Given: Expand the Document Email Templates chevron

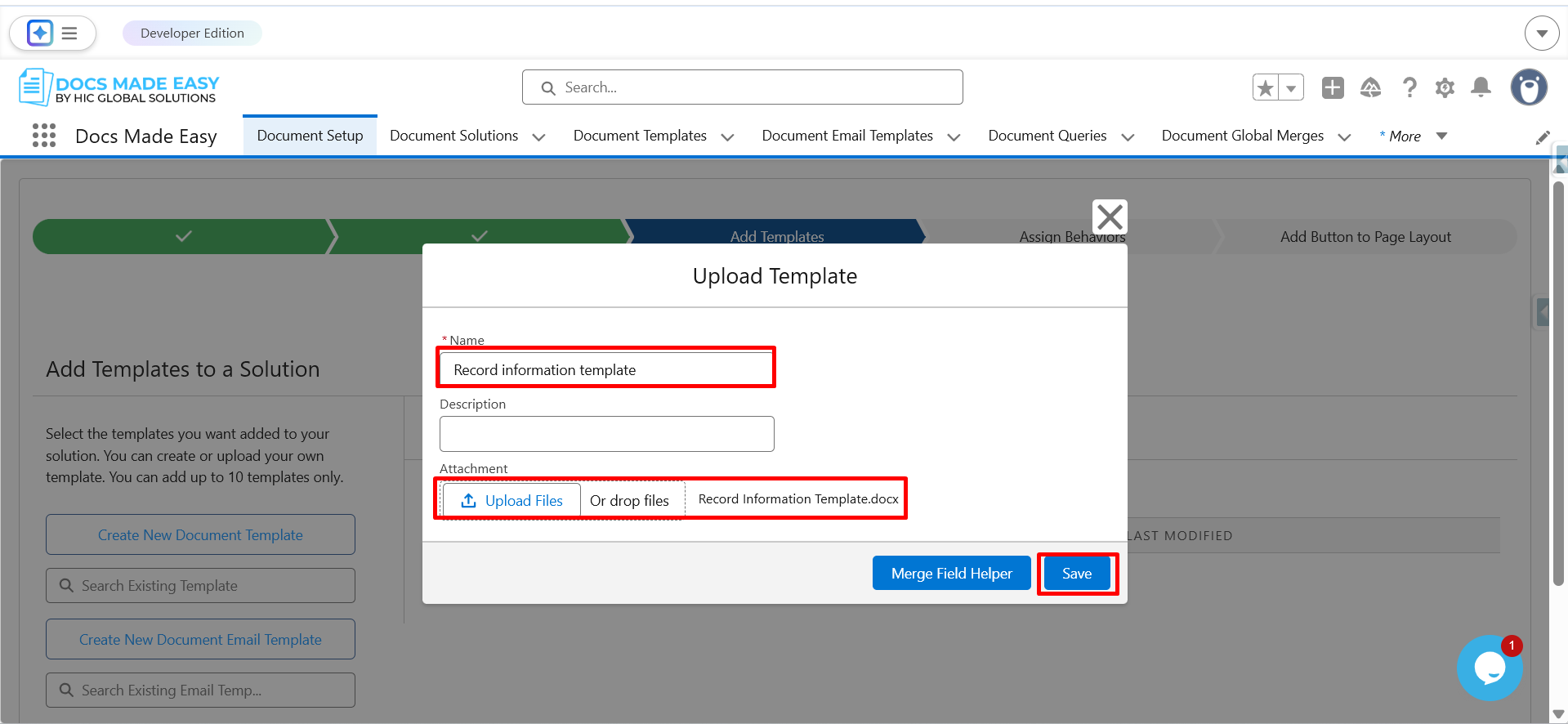Looking at the screenshot, I should [x=954, y=137].
